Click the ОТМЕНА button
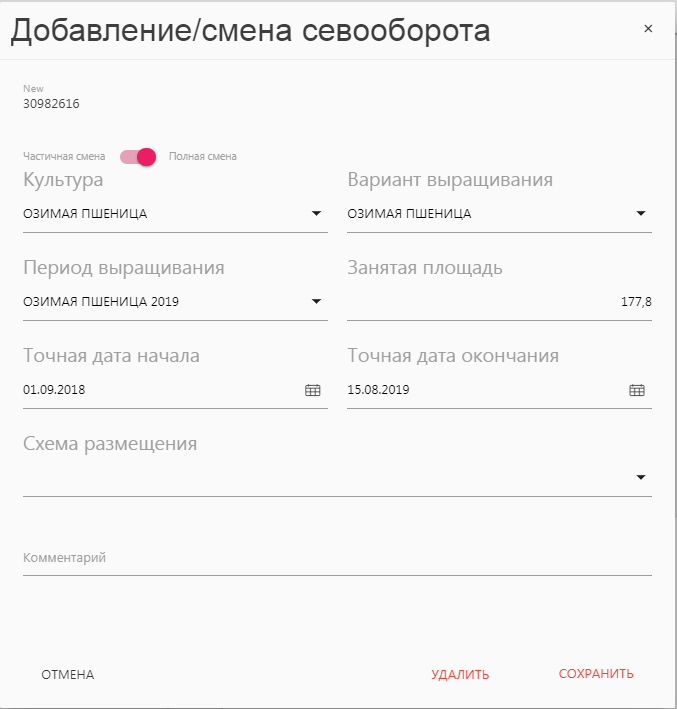 [68, 675]
